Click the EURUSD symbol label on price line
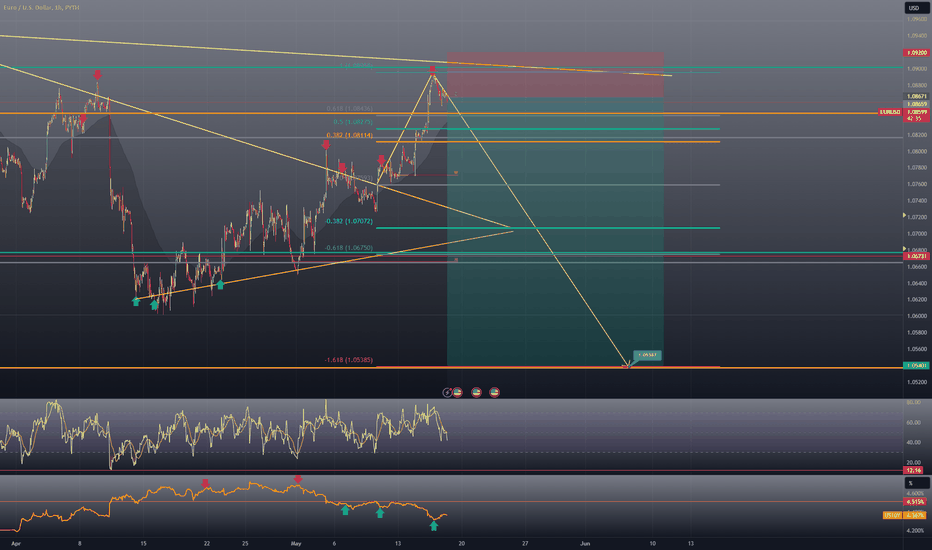The image size is (932, 550). point(890,112)
